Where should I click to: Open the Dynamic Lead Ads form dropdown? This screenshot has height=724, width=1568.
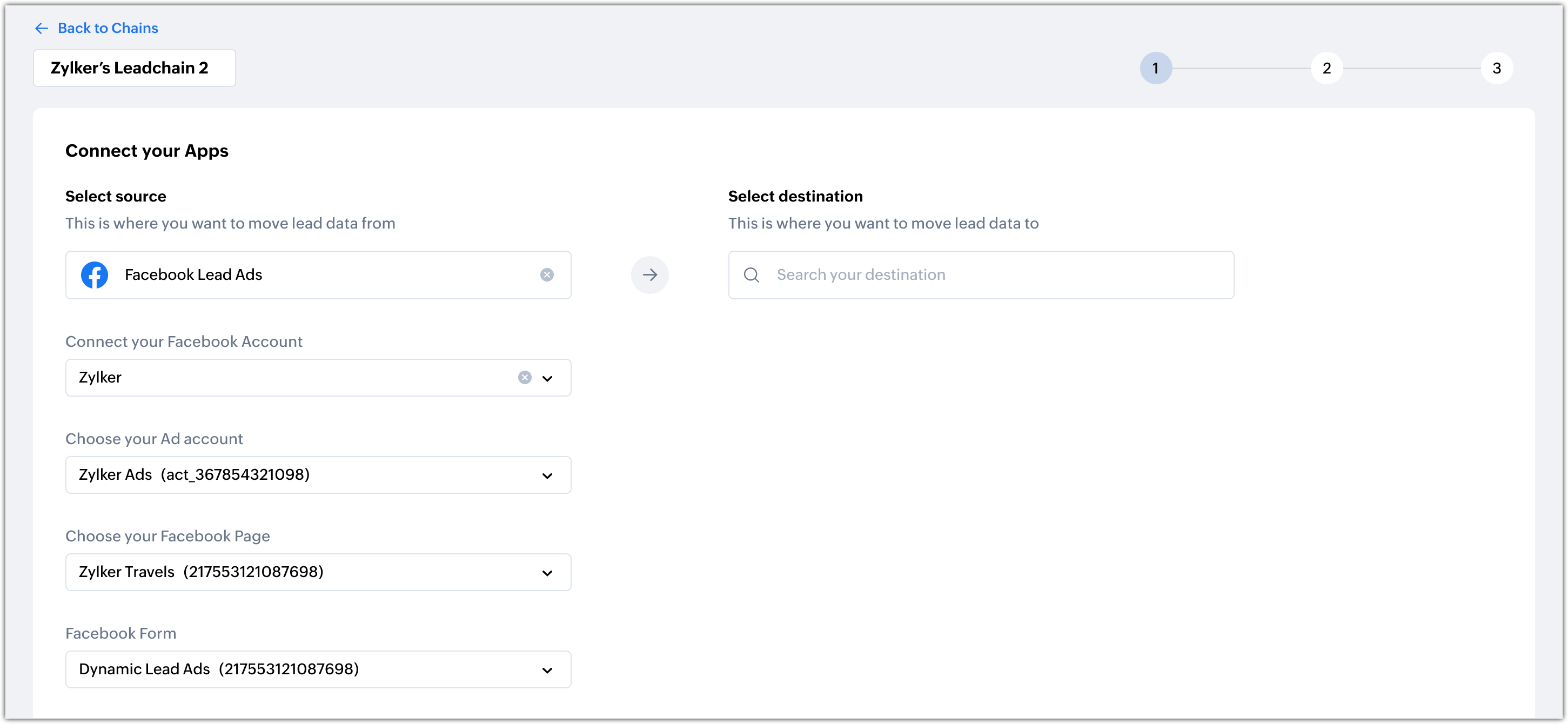[547, 670]
